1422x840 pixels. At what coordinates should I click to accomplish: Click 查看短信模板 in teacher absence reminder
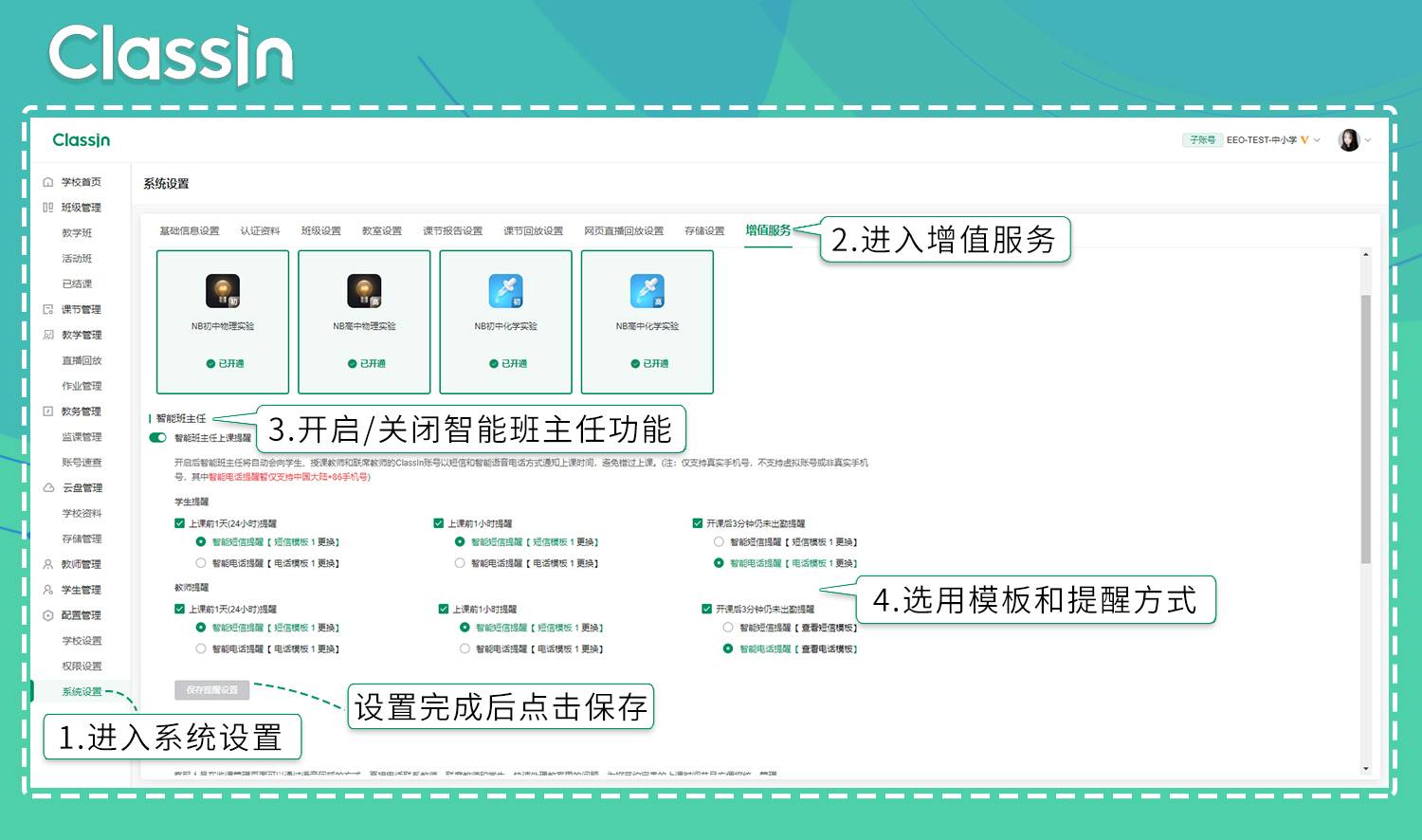(x=829, y=628)
